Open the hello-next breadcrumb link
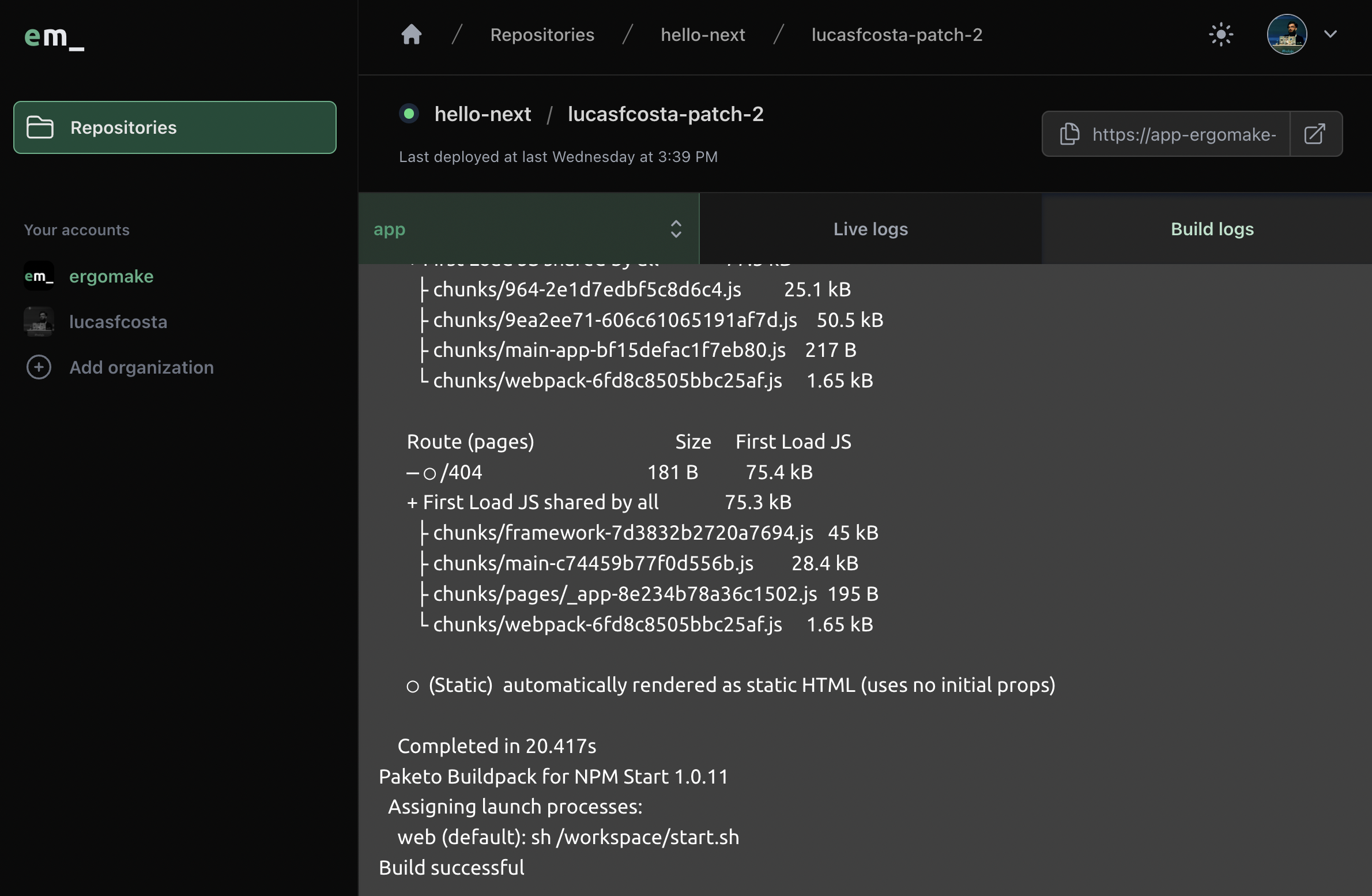The height and width of the screenshot is (896, 1372). (703, 35)
